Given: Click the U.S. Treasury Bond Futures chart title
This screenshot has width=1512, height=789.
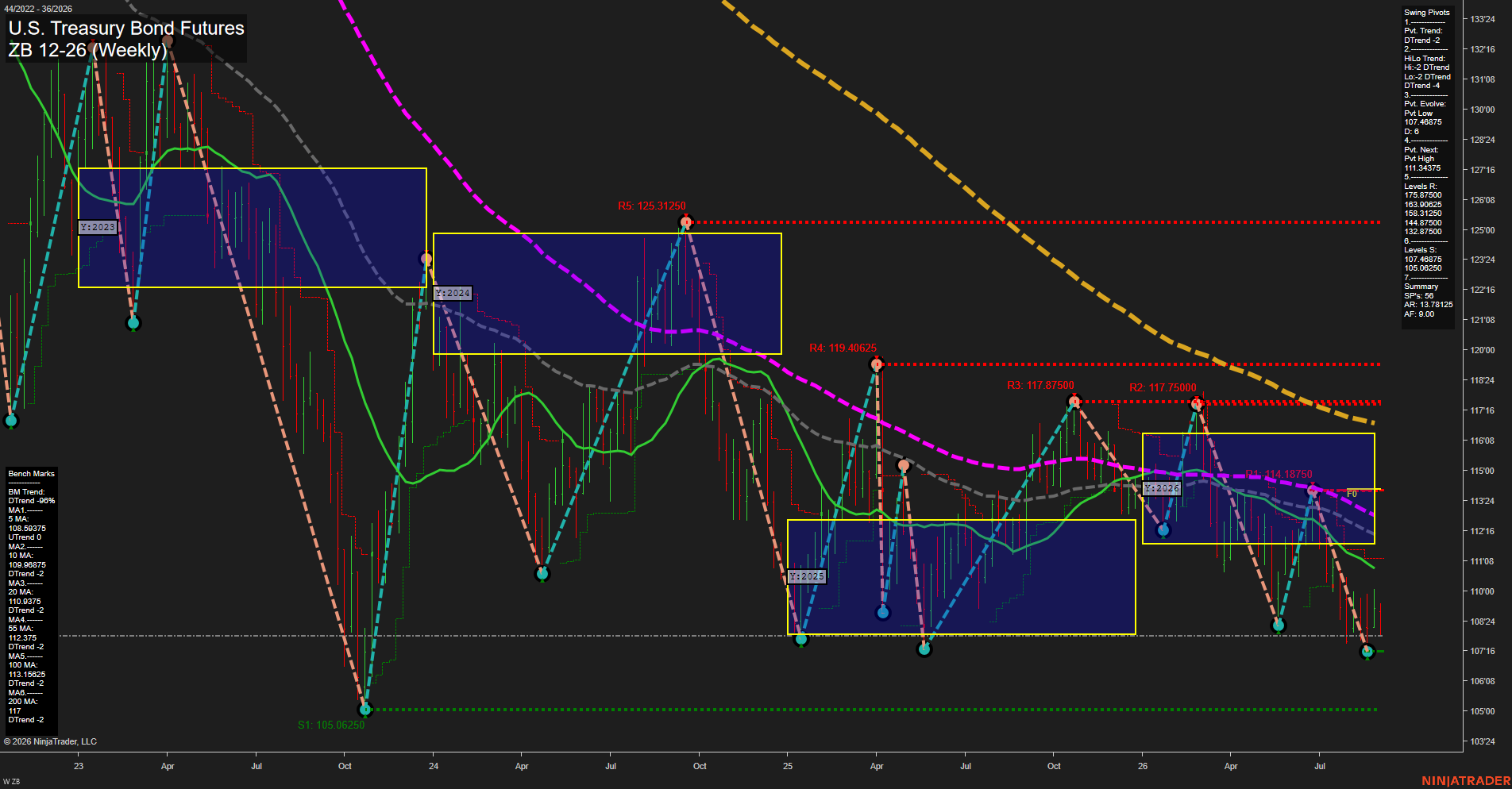Looking at the screenshot, I should click(126, 29).
